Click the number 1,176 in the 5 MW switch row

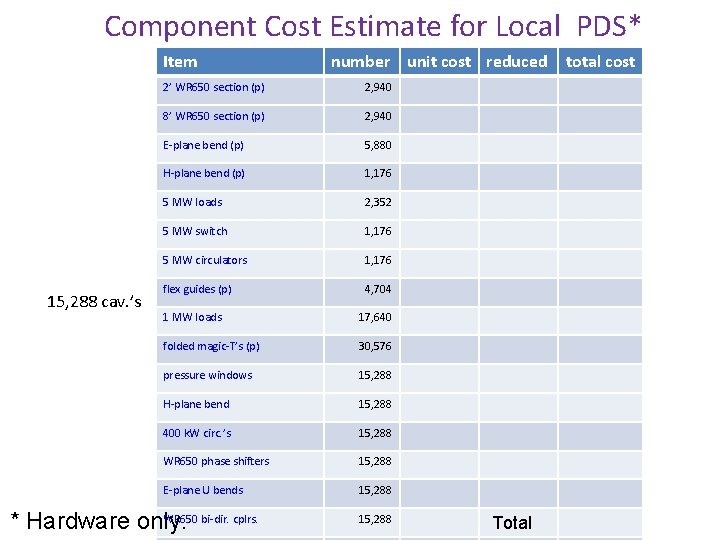pos(377,231)
